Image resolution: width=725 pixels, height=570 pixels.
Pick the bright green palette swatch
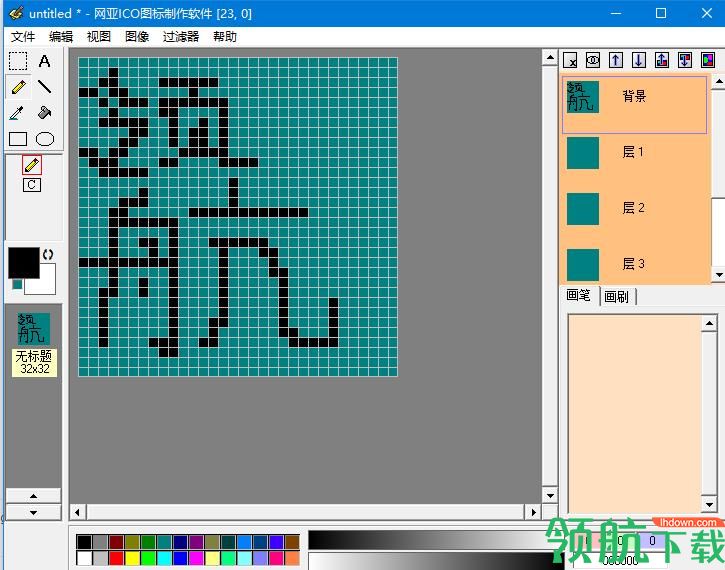point(148,558)
